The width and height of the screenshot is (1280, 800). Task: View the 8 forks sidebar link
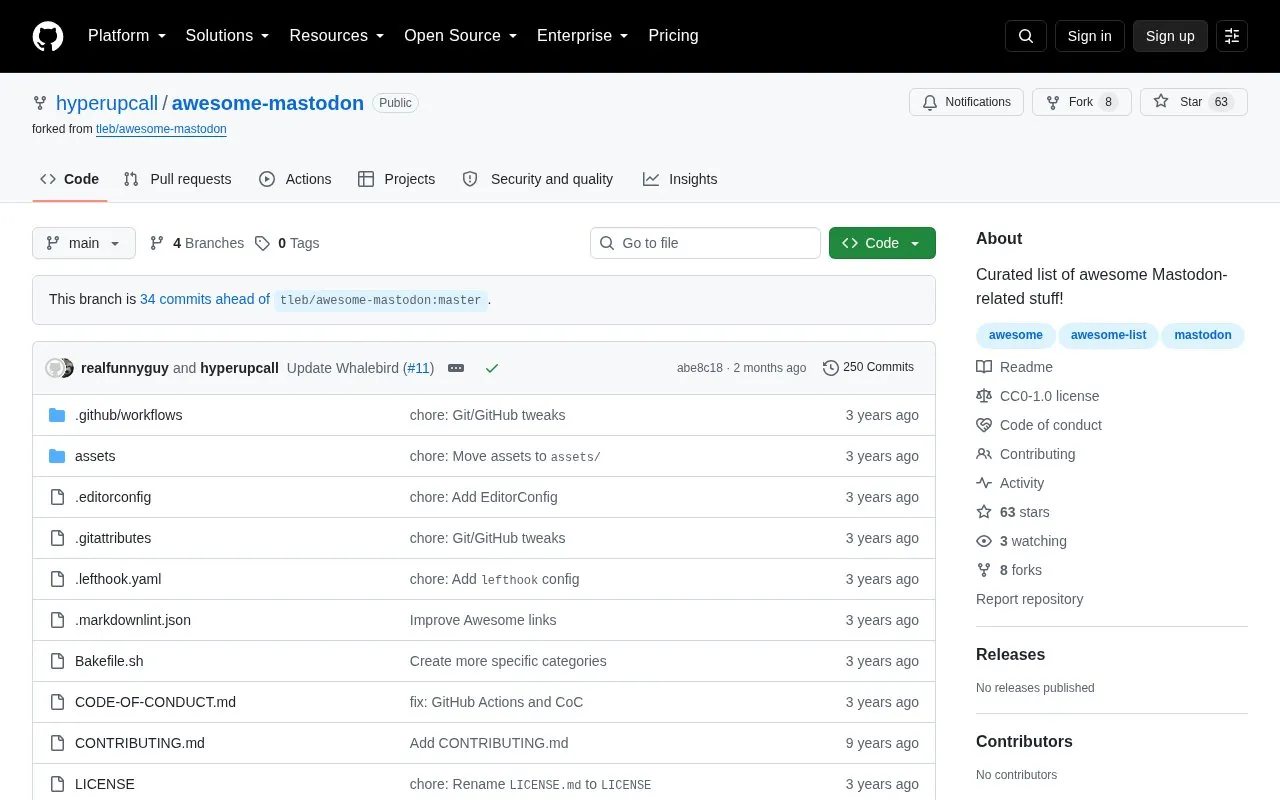point(1009,570)
